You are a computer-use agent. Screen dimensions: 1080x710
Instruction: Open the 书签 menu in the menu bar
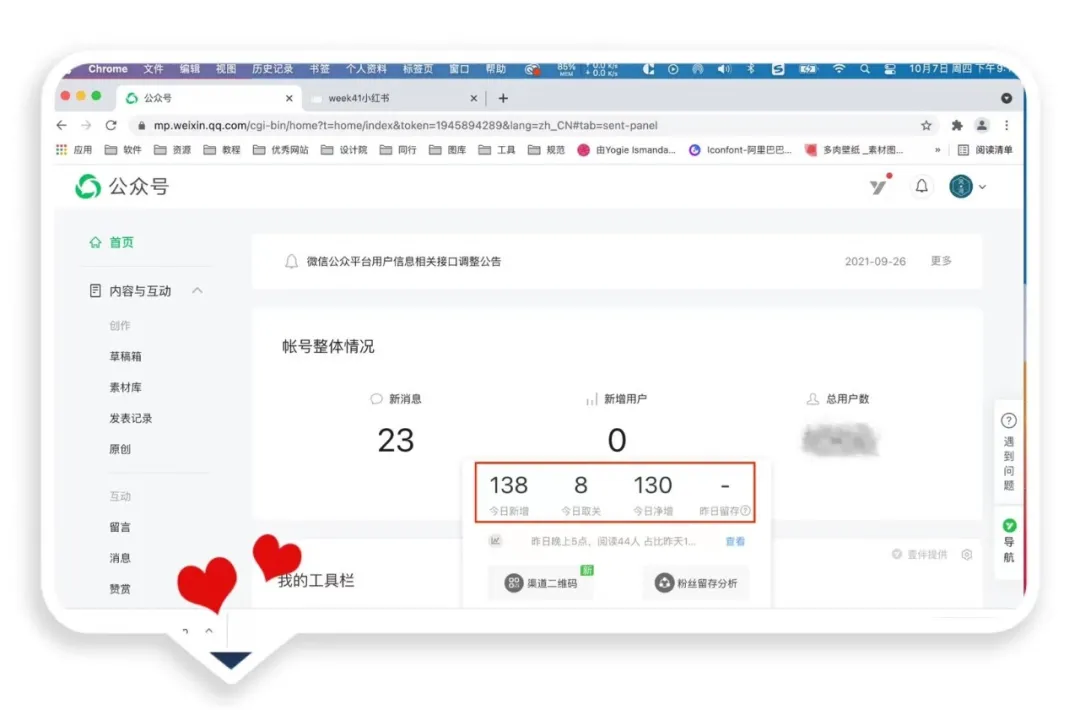click(318, 69)
